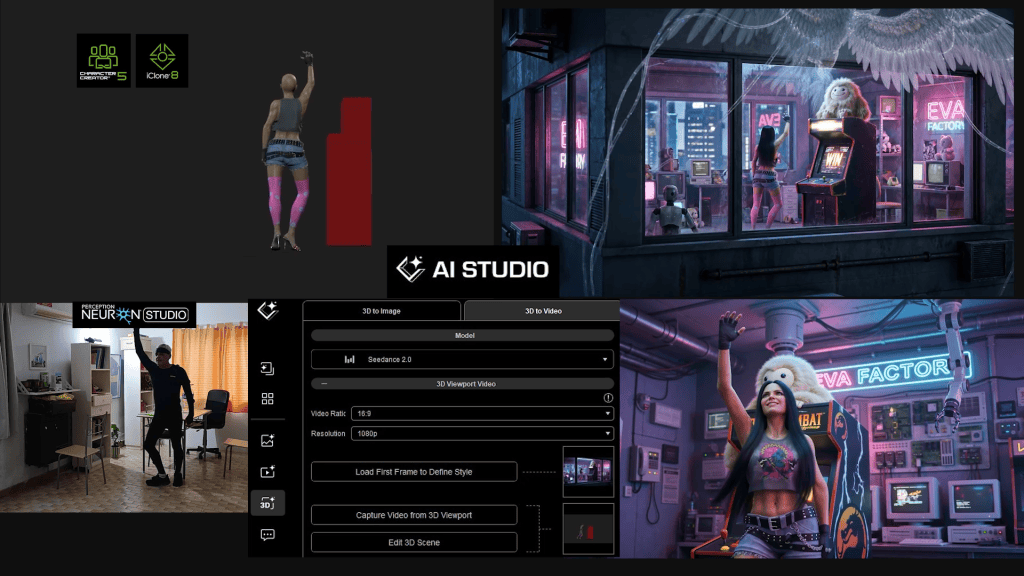Switch to the 3D to Image tab

[x=381, y=311]
